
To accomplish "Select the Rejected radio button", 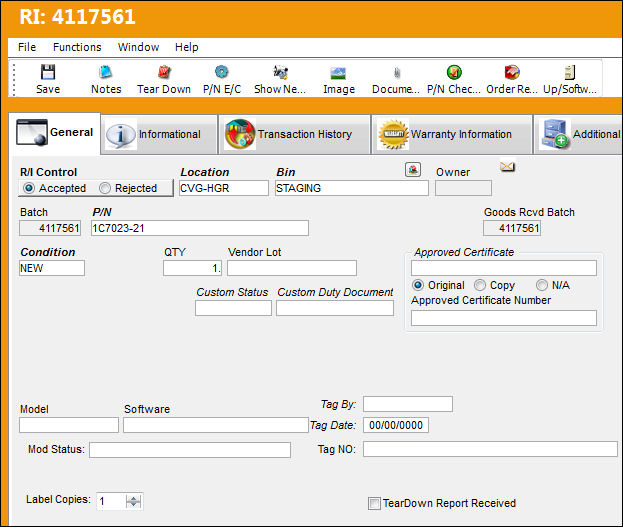I will (104, 188).
